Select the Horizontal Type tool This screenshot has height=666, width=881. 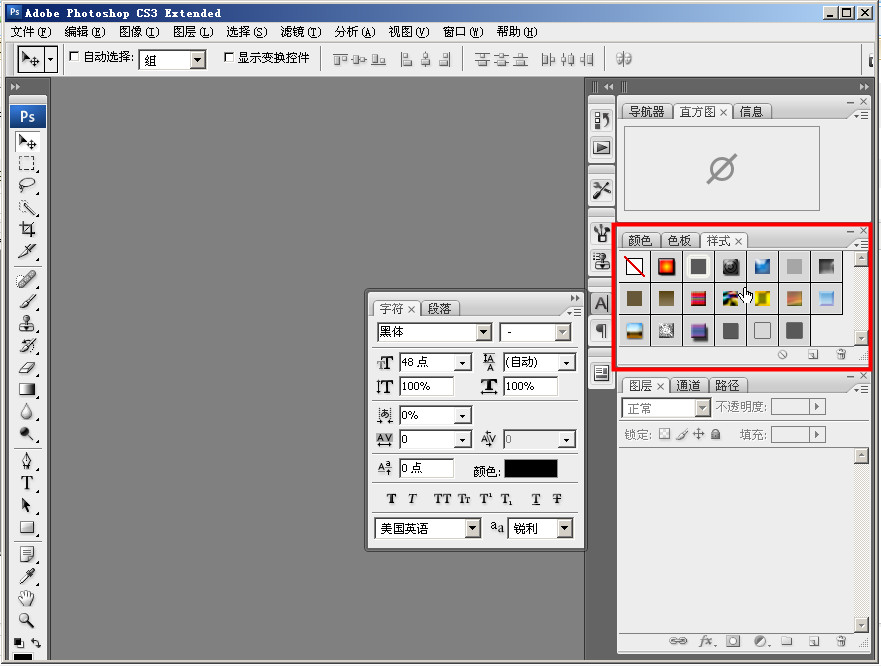click(x=27, y=483)
